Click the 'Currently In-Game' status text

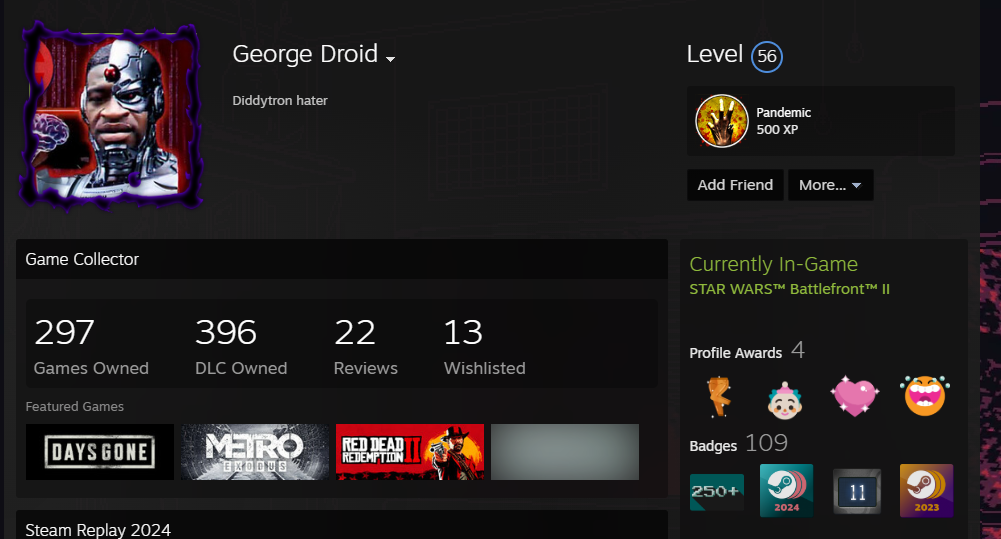(774, 264)
